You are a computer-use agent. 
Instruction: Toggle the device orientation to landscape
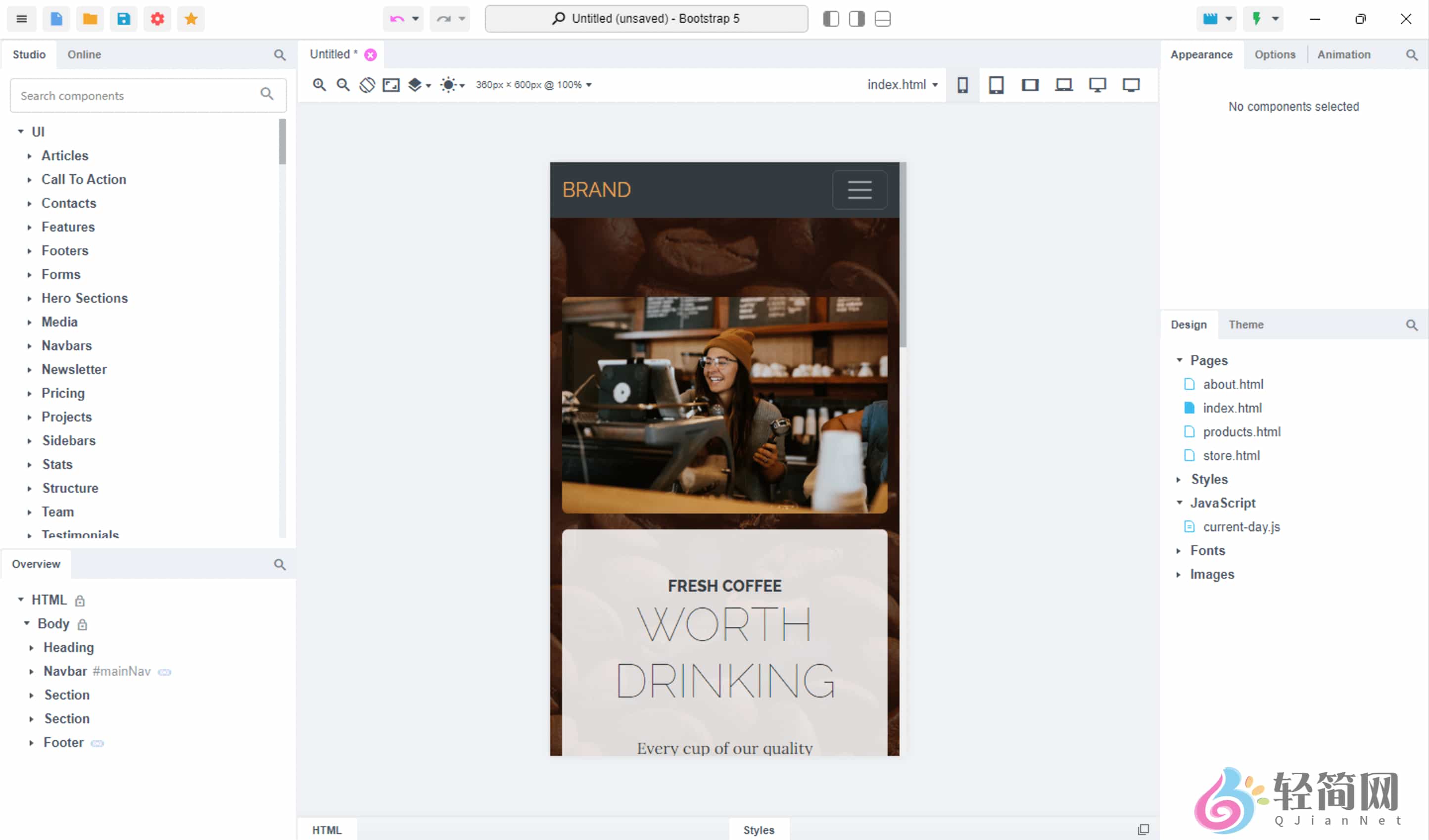point(367,85)
